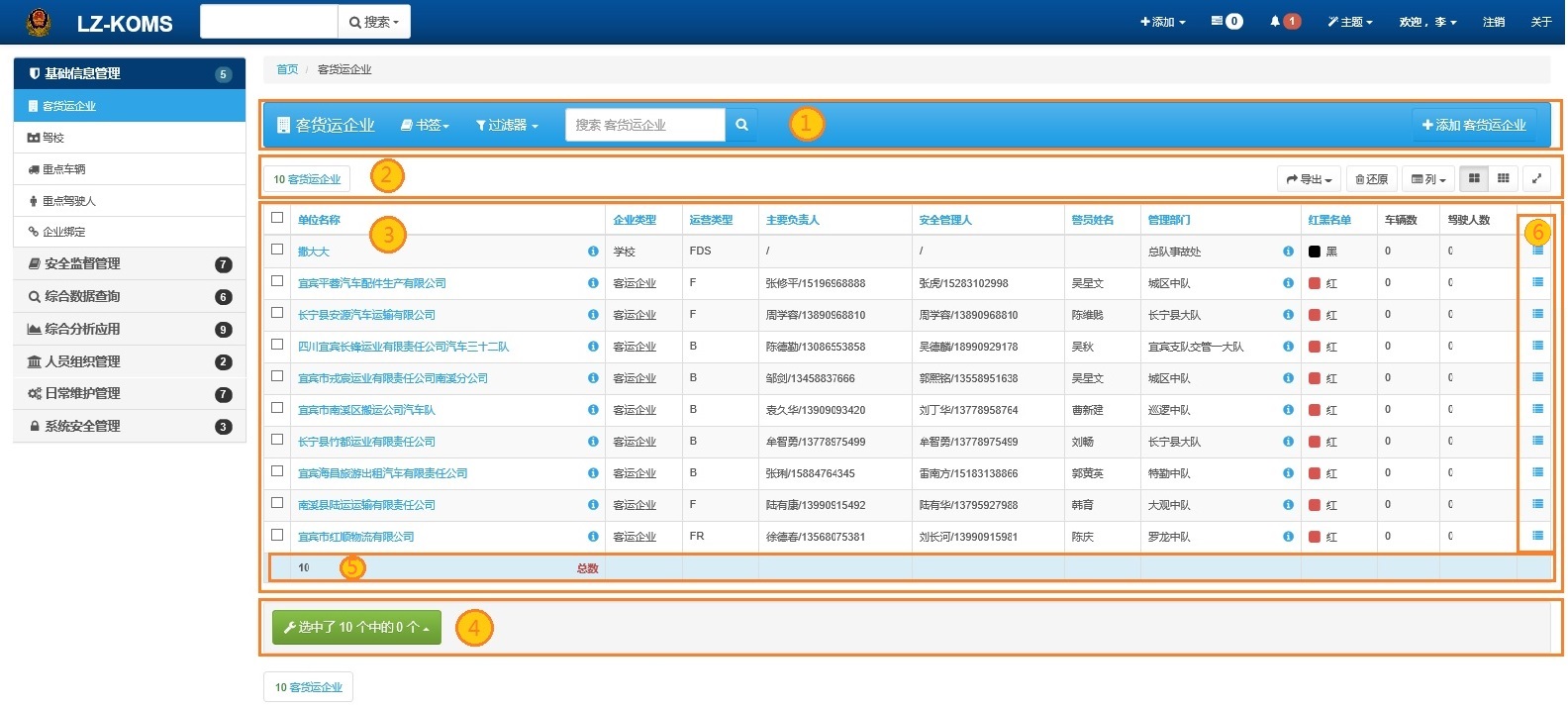Check the box for 宜宾市红顺物流有限公司
Image resolution: width=1568 pixels, height=709 pixels.
[x=277, y=535]
